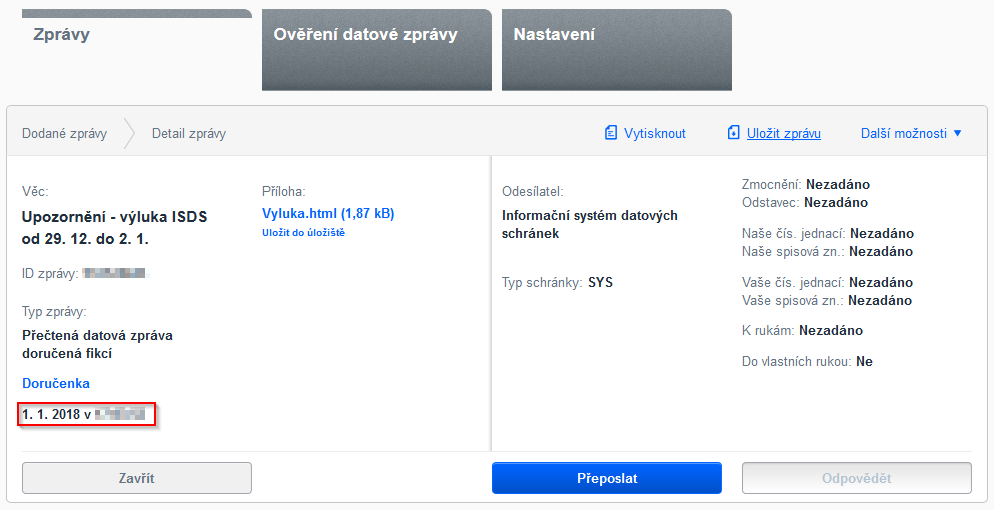Click the Vytisknout text link
994x510 pixels.
[x=655, y=133]
